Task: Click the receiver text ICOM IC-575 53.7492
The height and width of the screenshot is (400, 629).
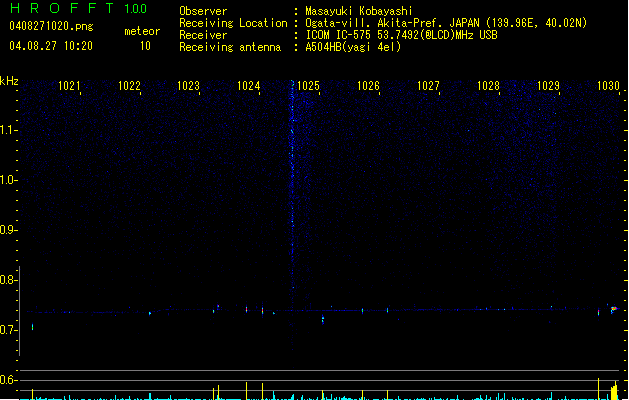Action: tap(401, 35)
